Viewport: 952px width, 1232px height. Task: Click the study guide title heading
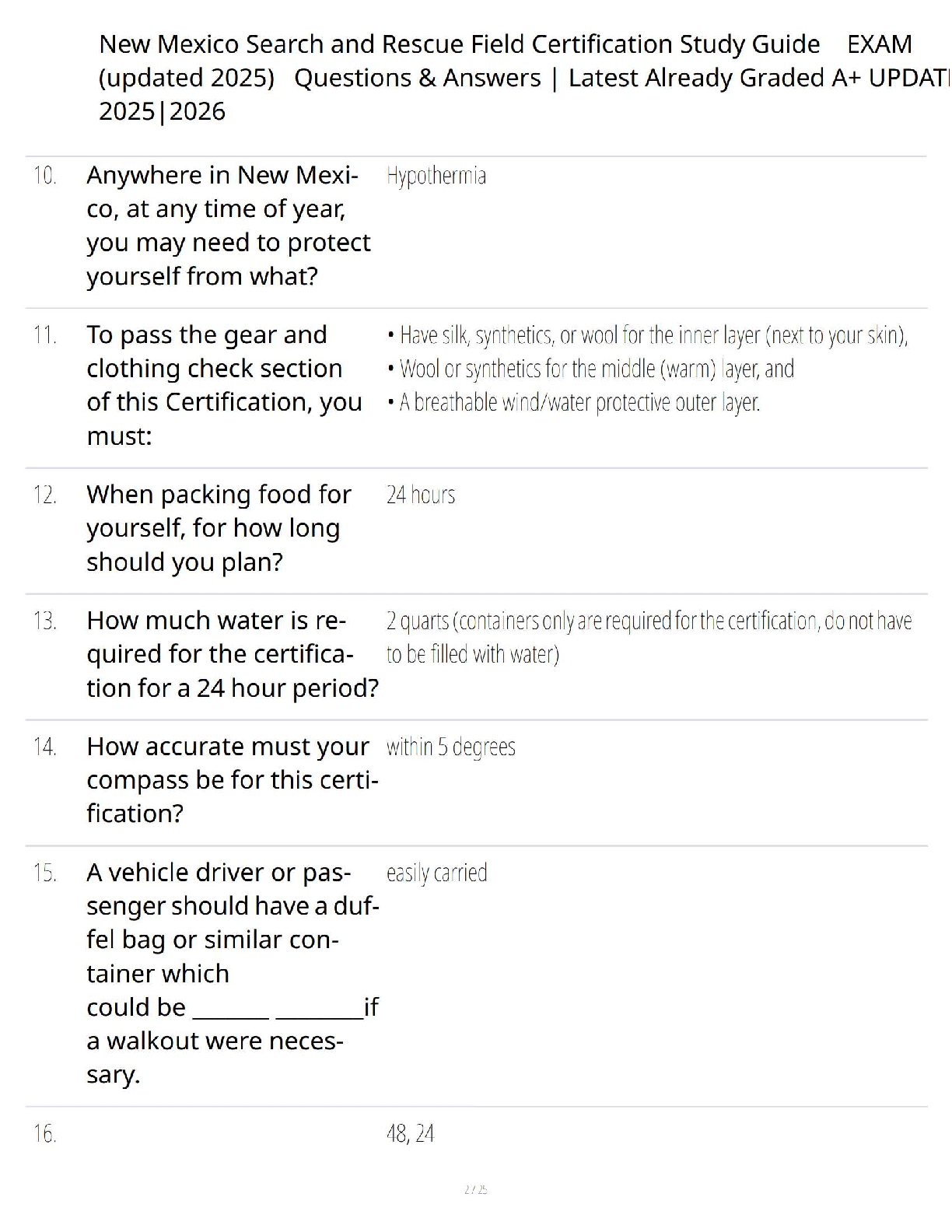coord(506,77)
